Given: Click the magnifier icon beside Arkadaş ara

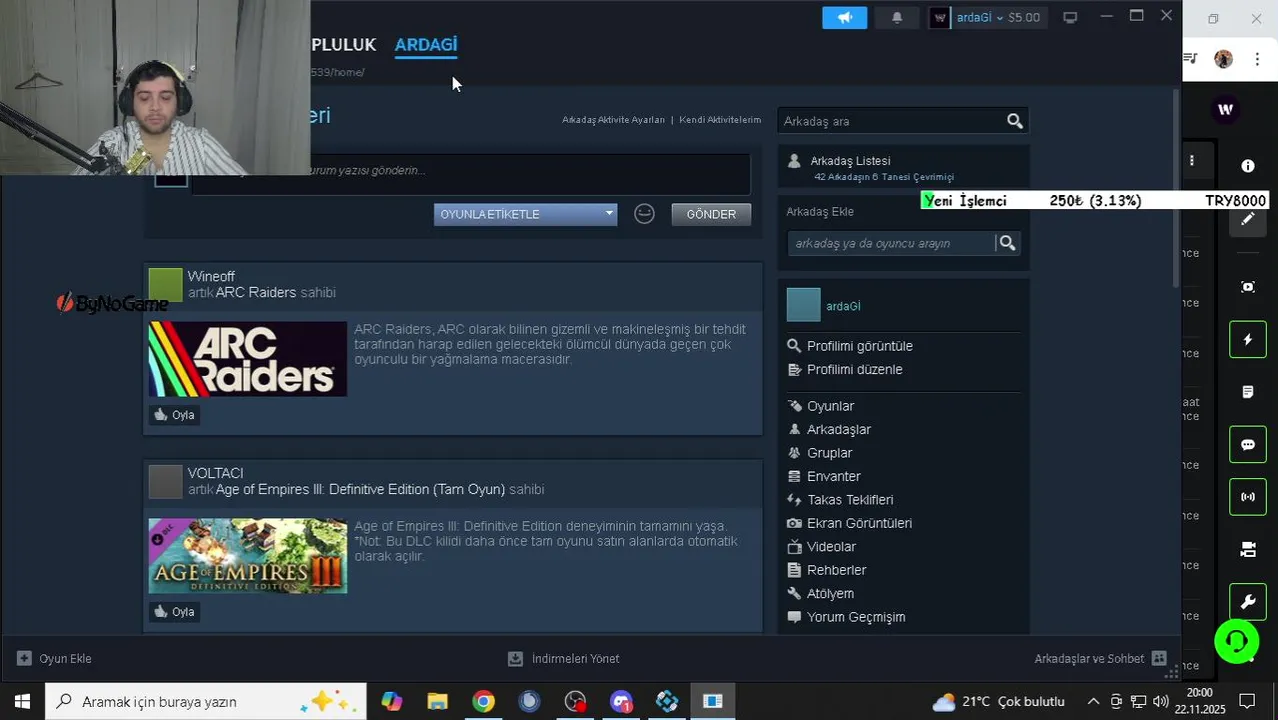Looking at the screenshot, I should coord(1015,121).
